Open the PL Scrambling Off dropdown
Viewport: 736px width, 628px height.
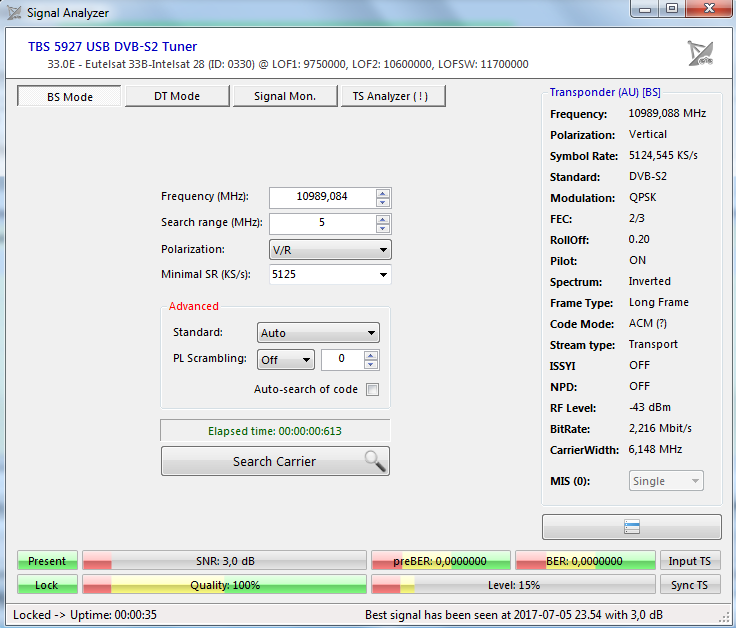[286, 360]
